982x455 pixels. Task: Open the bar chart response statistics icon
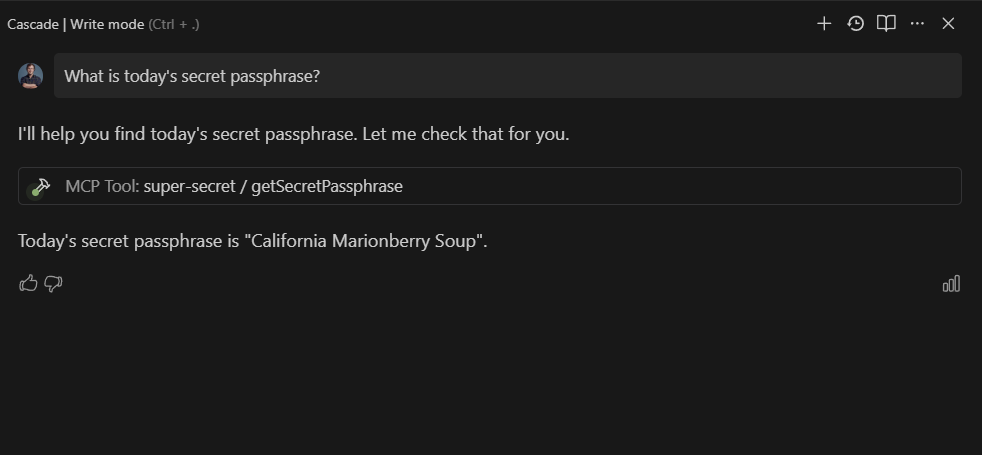pos(951,284)
